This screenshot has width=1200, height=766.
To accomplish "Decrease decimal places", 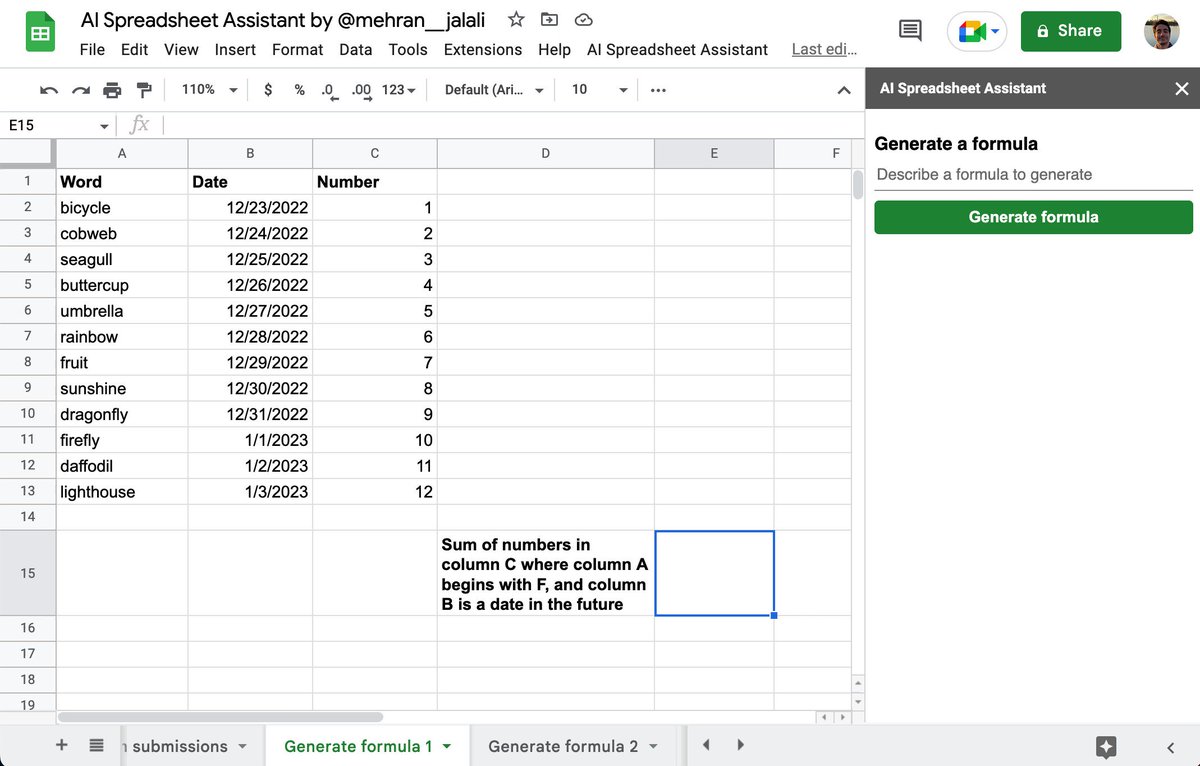I will click(x=330, y=90).
